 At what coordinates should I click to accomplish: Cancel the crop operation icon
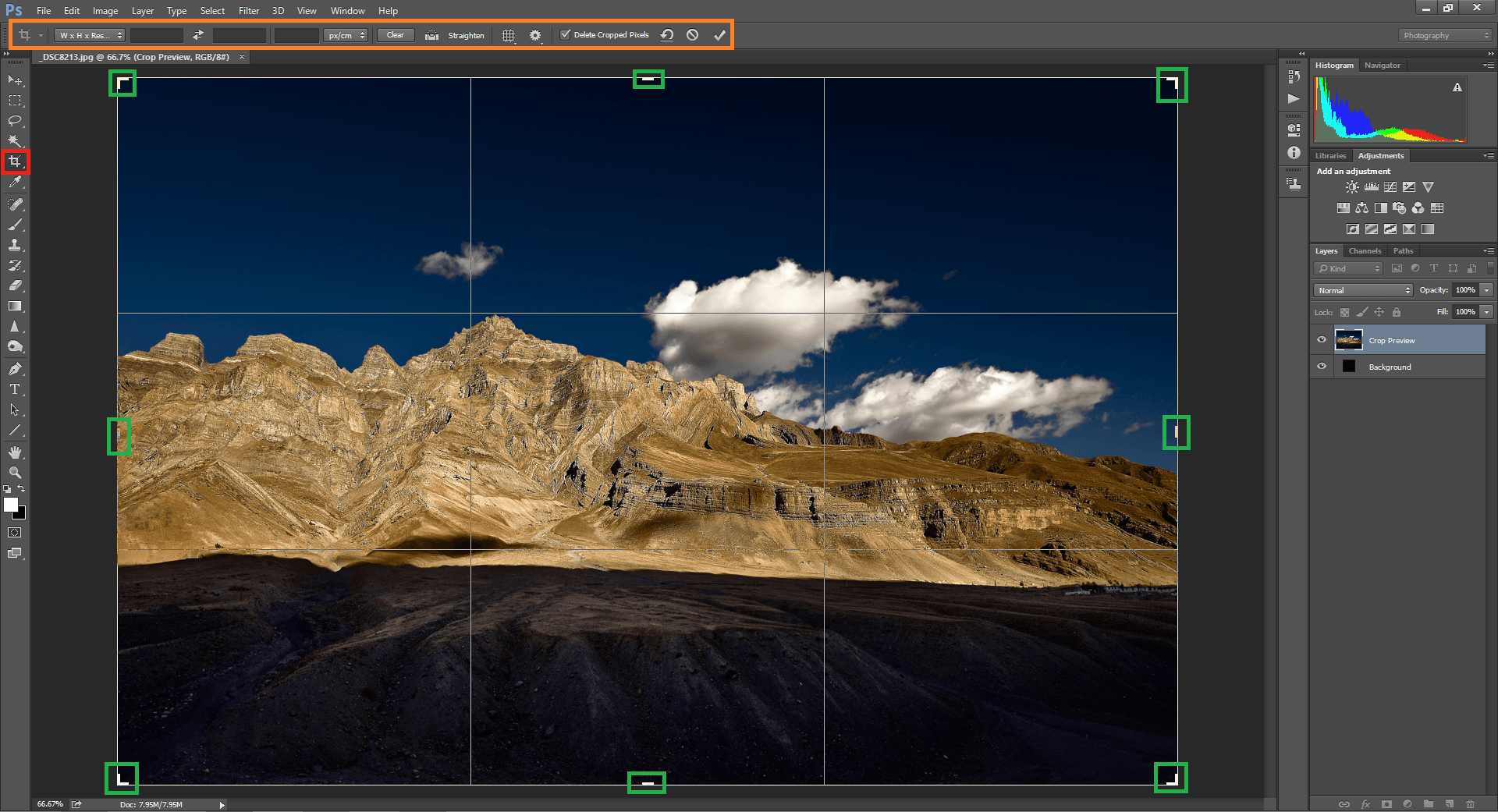coord(692,35)
